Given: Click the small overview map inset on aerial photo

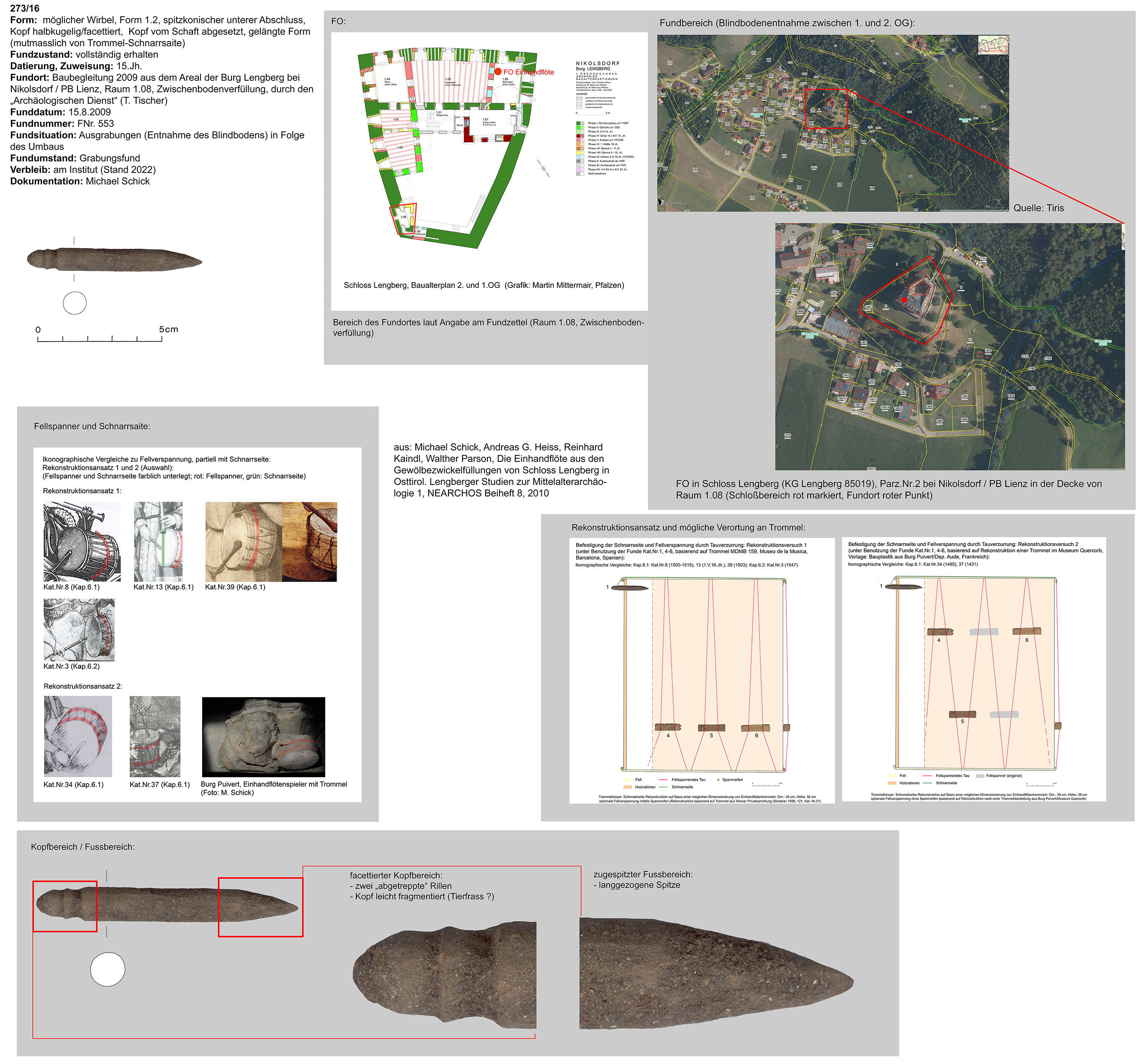Looking at the screenshot, I should 993,44.
